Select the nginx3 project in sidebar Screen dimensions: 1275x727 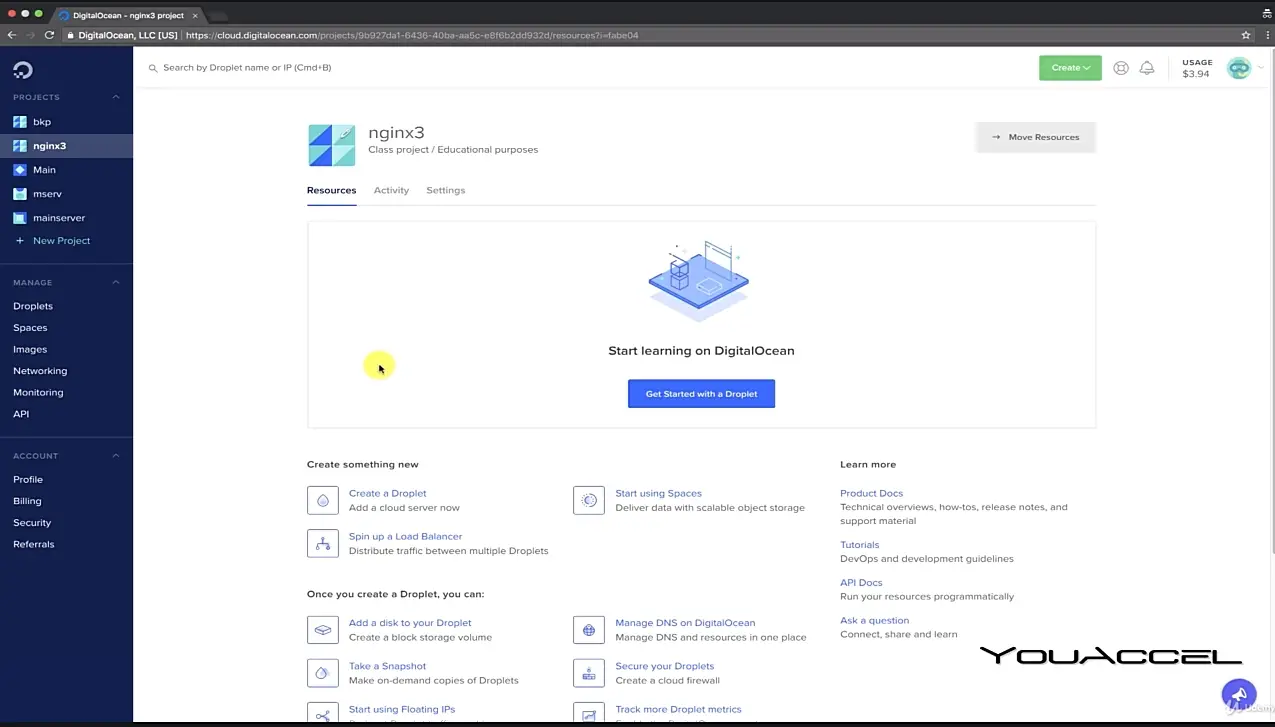coord(66,146)
